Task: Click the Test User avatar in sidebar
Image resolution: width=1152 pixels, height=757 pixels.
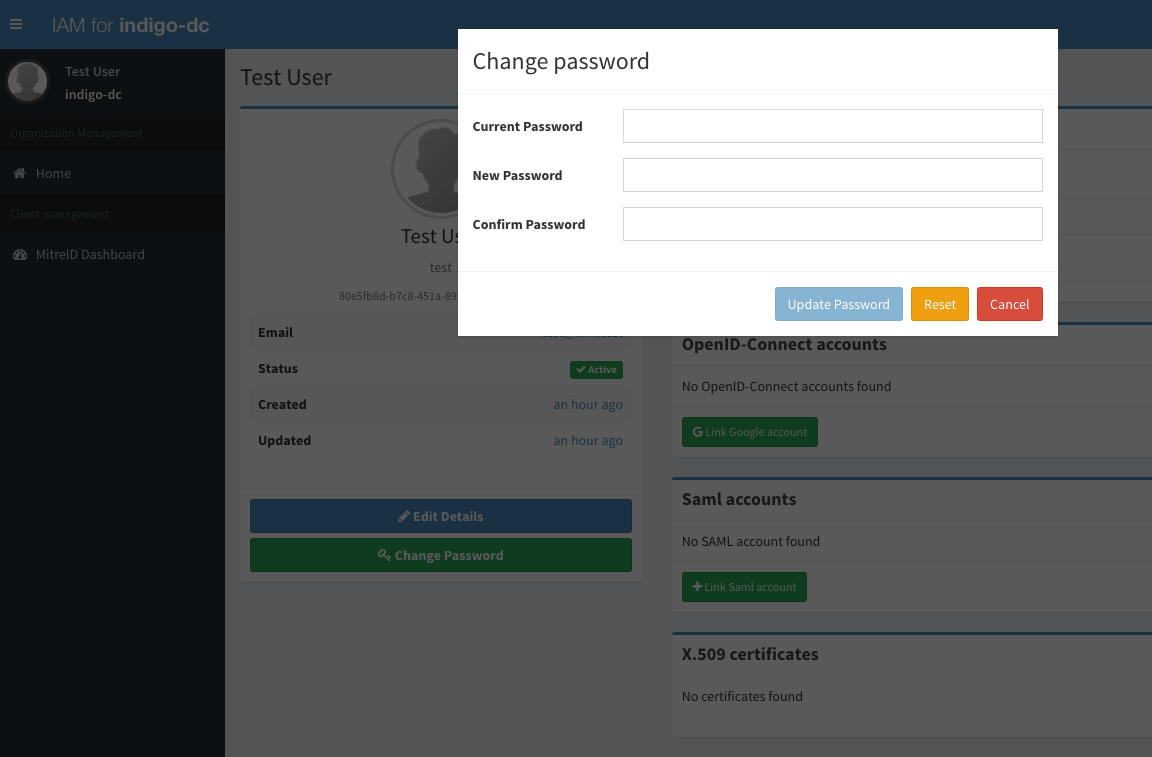Action: 27,81
